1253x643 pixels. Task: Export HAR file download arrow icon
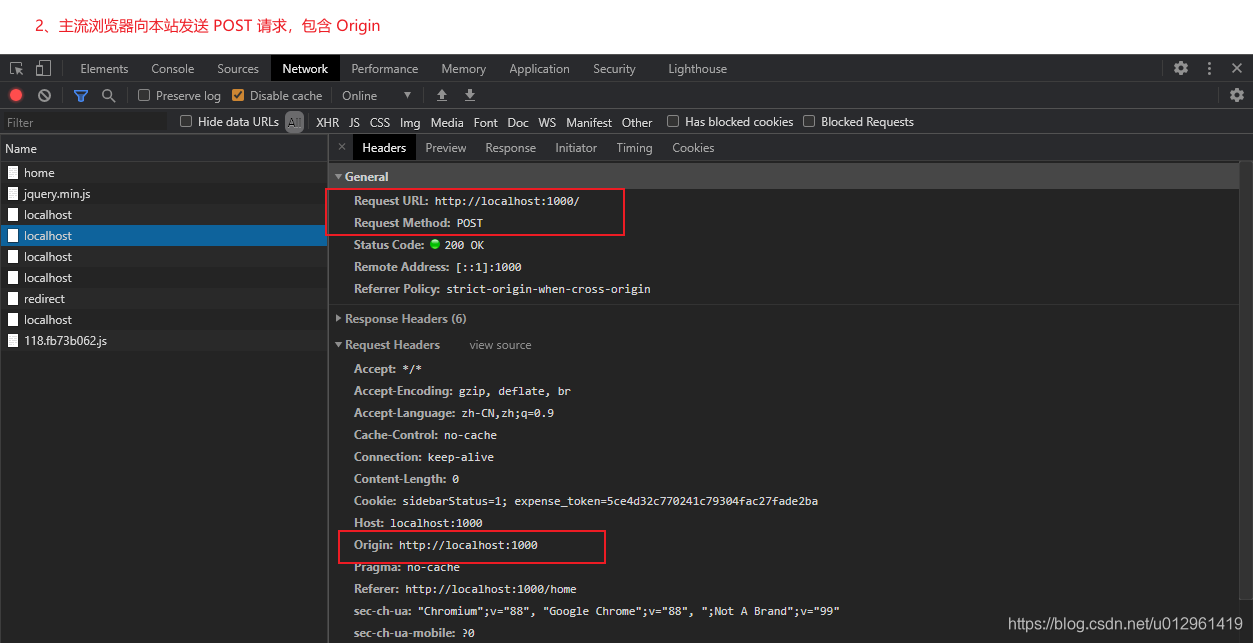pos(470,95)
